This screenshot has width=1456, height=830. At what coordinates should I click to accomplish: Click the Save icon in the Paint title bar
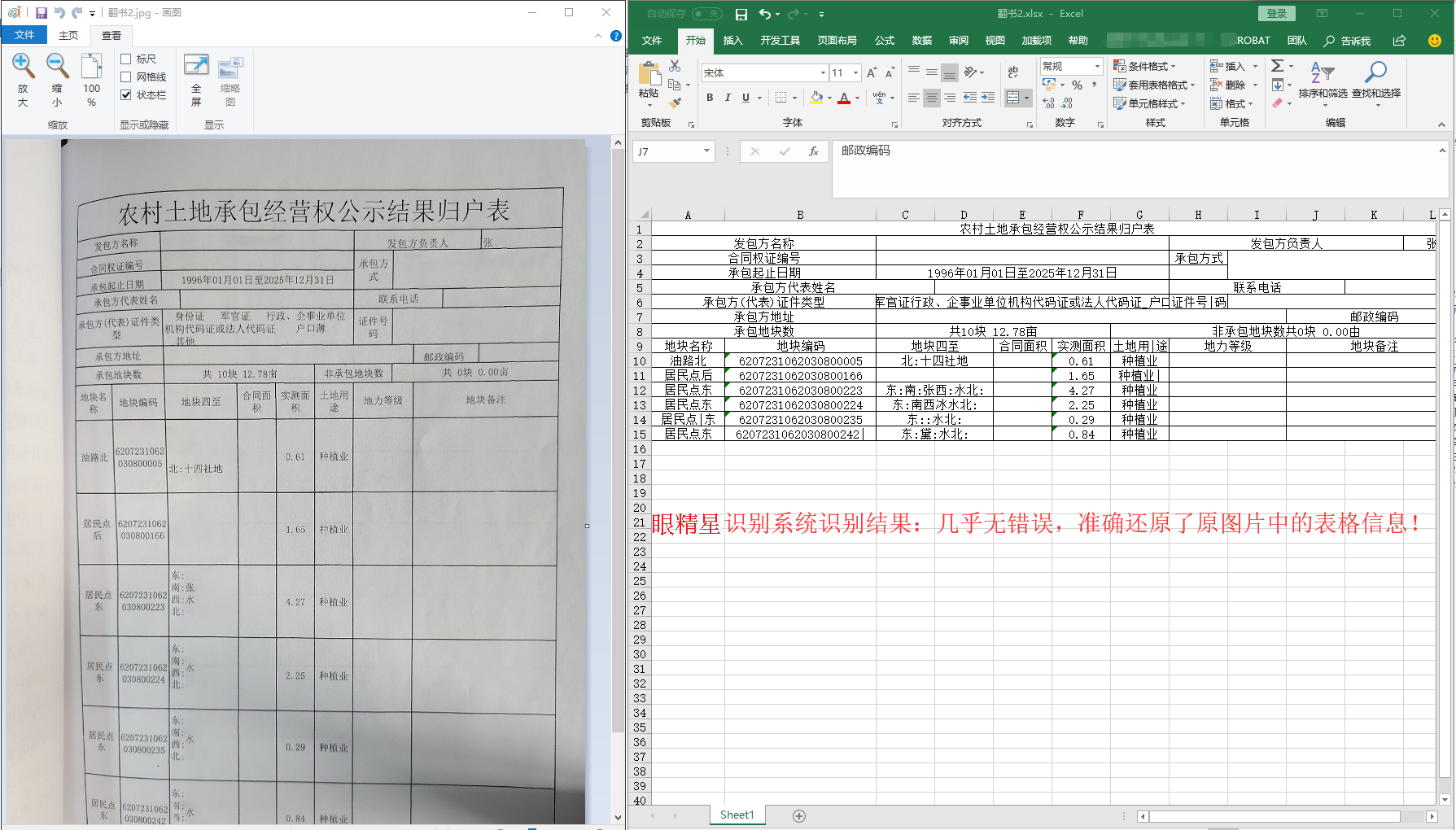tap(42, 13)
